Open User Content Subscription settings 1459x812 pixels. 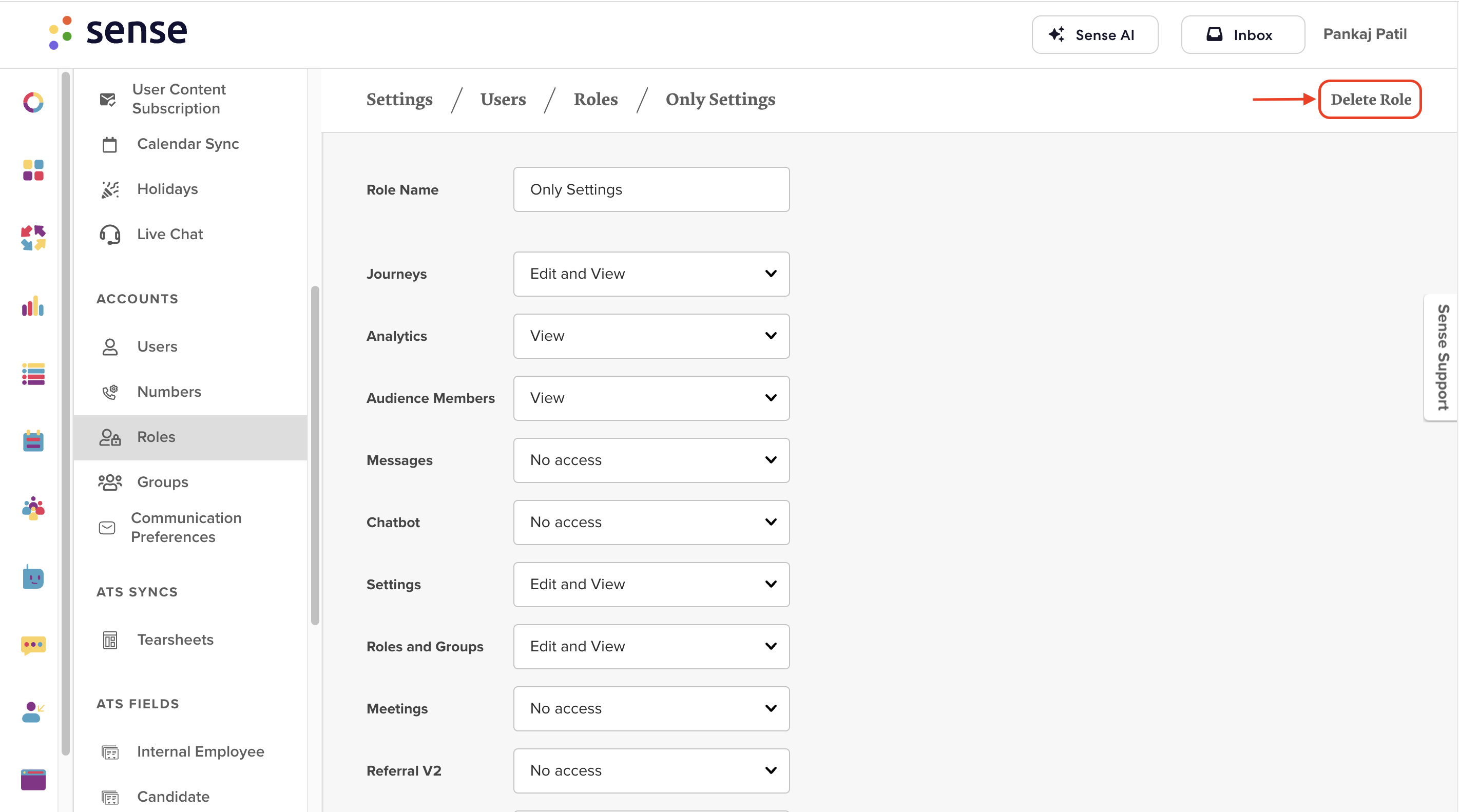tap(179, 99)
